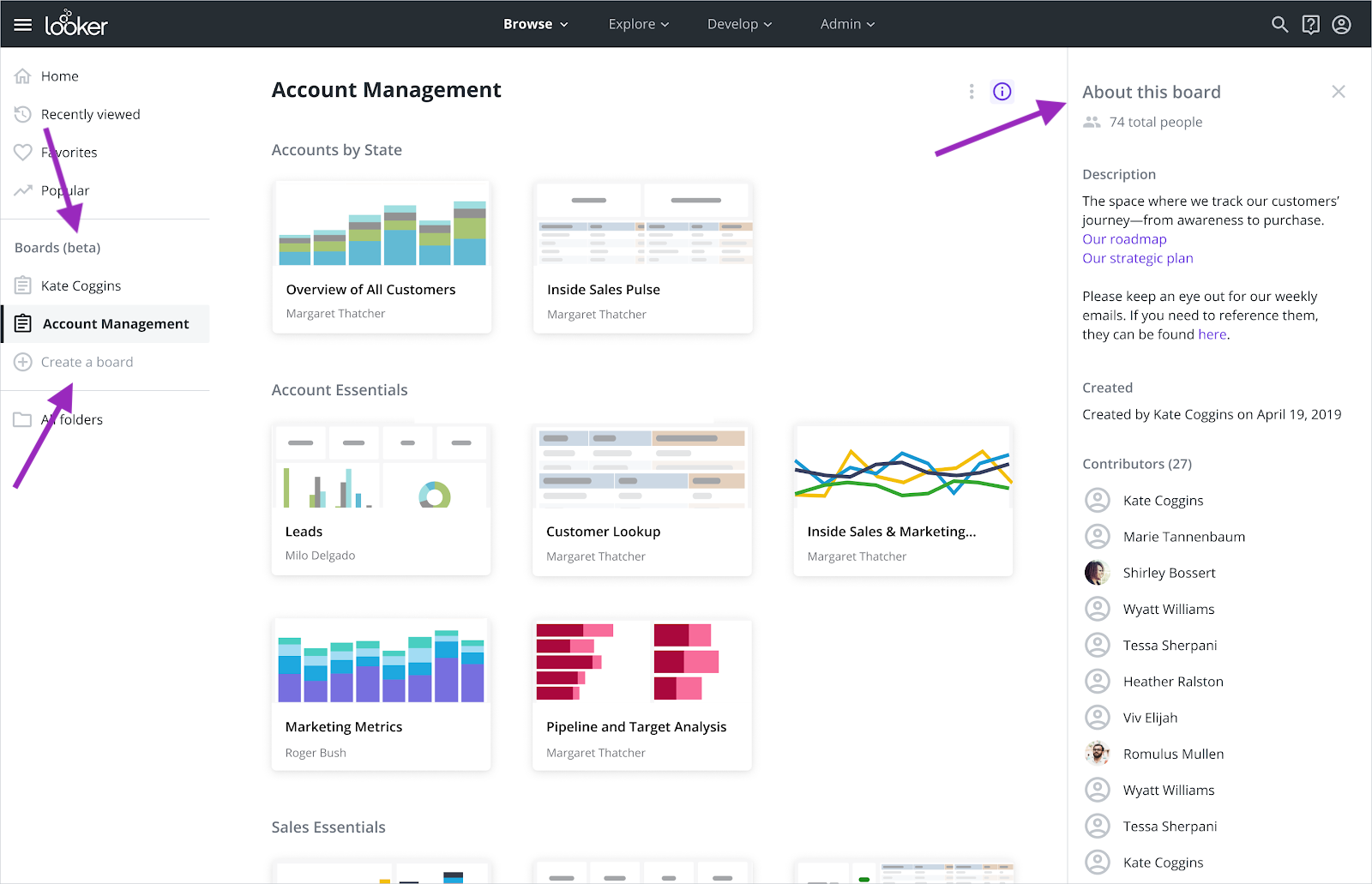The height and width of the screenshot is (884, 1372).
Task: Open the Kate Coggins board
Action: point(81,286)
